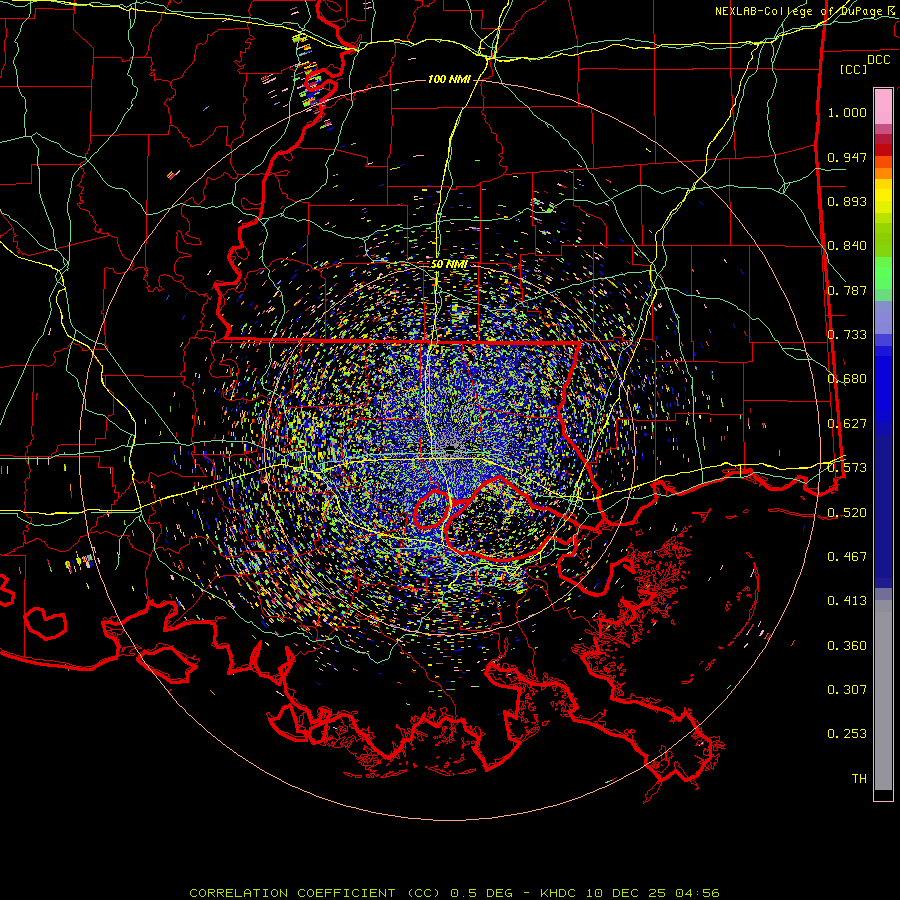900x900 pixels.
Task: Click the 0.787 scale value
Action: [x=847, y=290]
